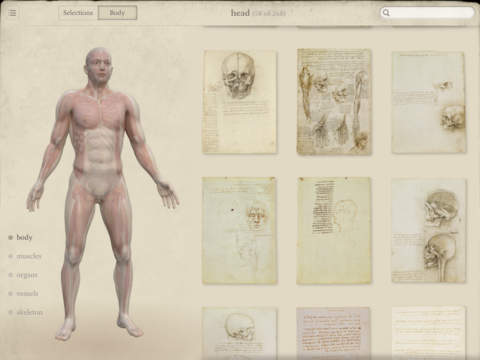Open the sheet with small skull sketch at right
This screenshot has width=480, height=360.
click(428, 102)
